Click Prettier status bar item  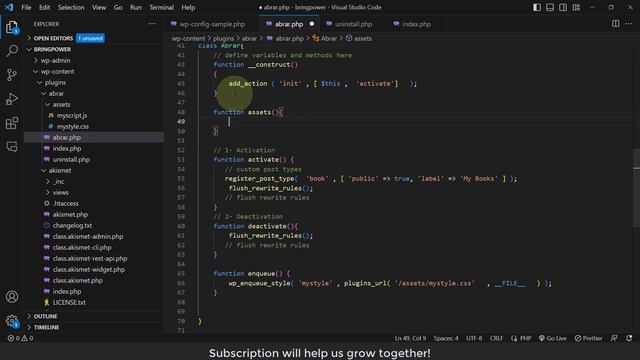tap(589, 338)
